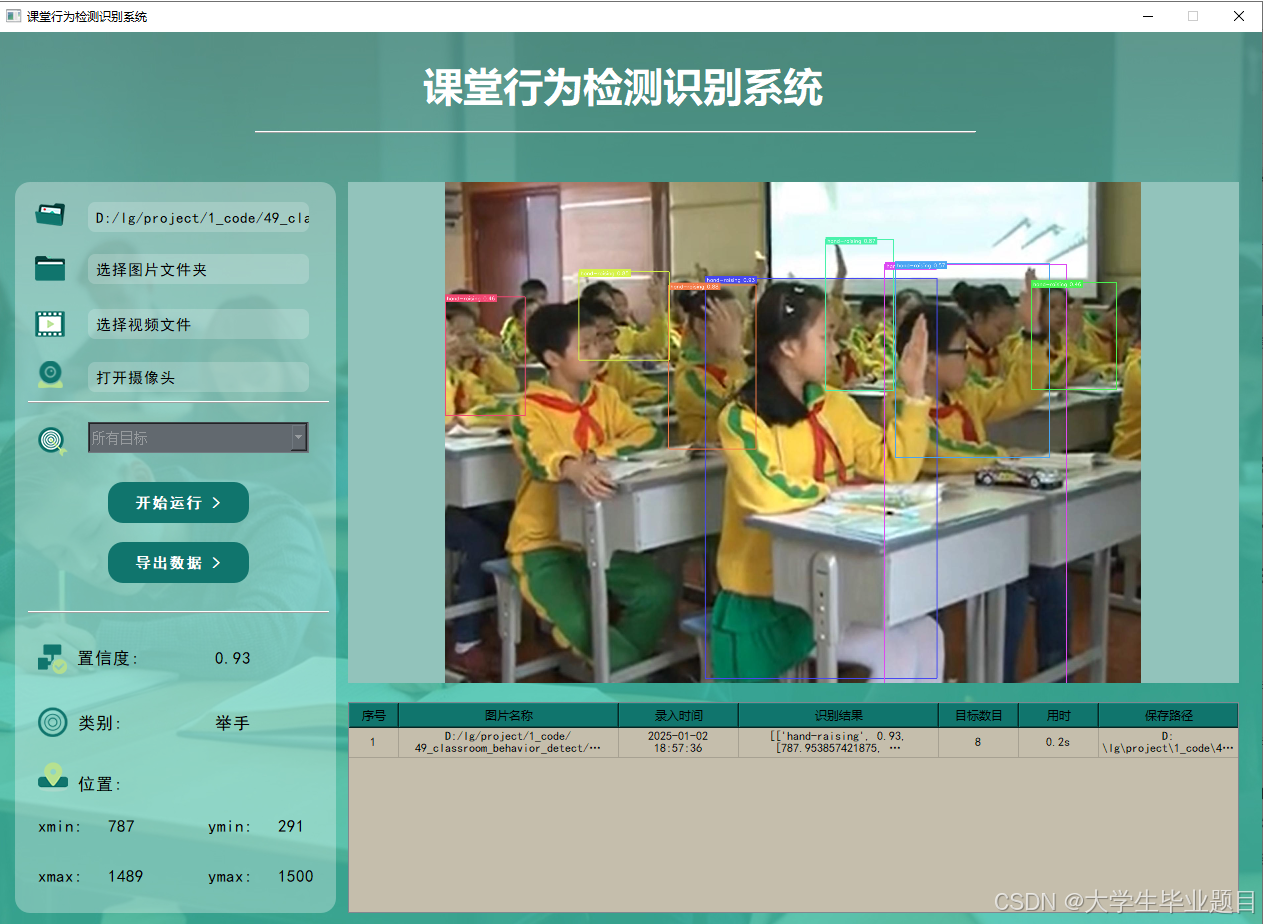Click the 用时 column header
1263x924 pixels.
coord(1058,715)
